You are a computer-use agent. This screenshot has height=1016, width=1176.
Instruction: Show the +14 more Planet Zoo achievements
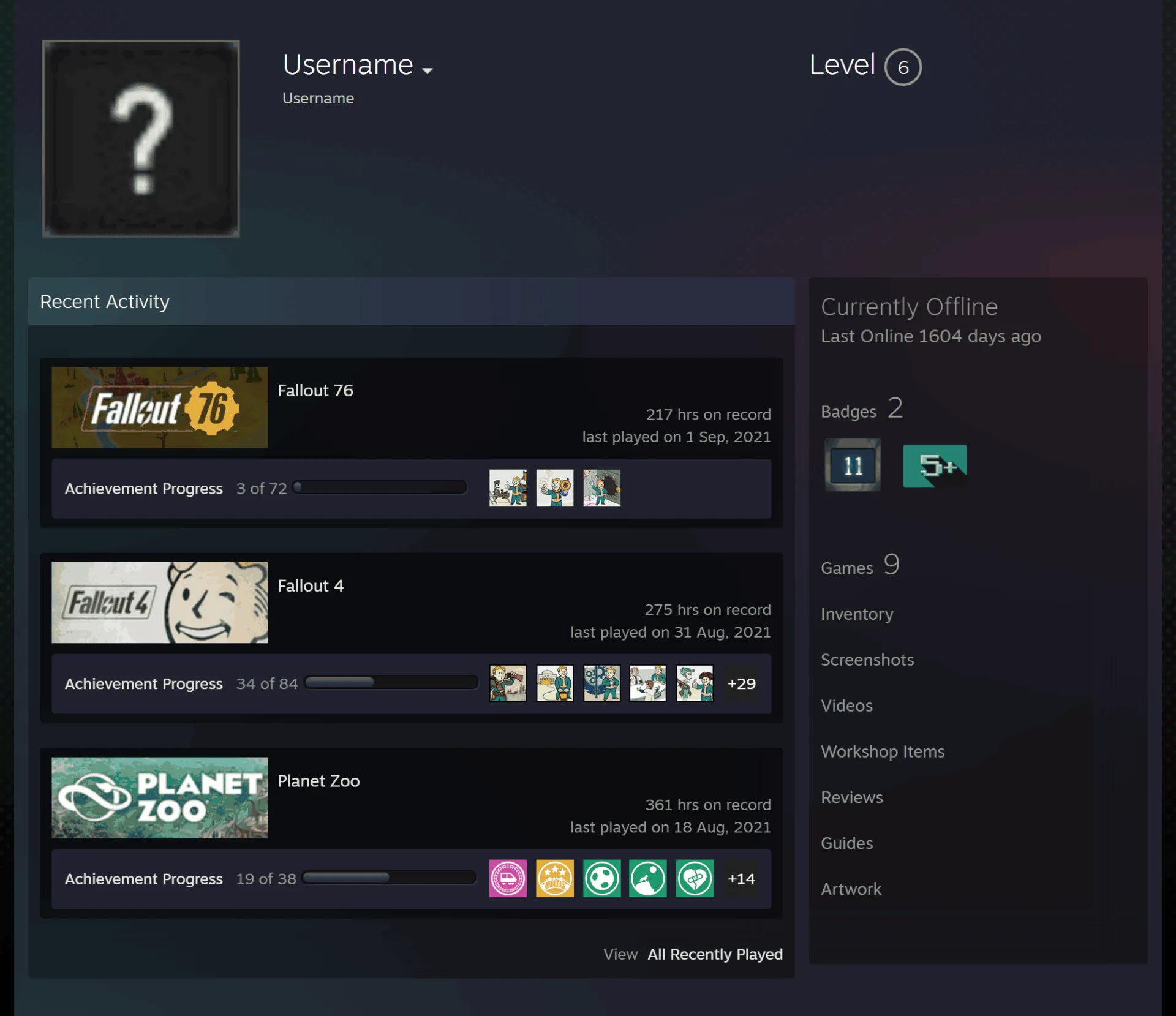(741, 879)
